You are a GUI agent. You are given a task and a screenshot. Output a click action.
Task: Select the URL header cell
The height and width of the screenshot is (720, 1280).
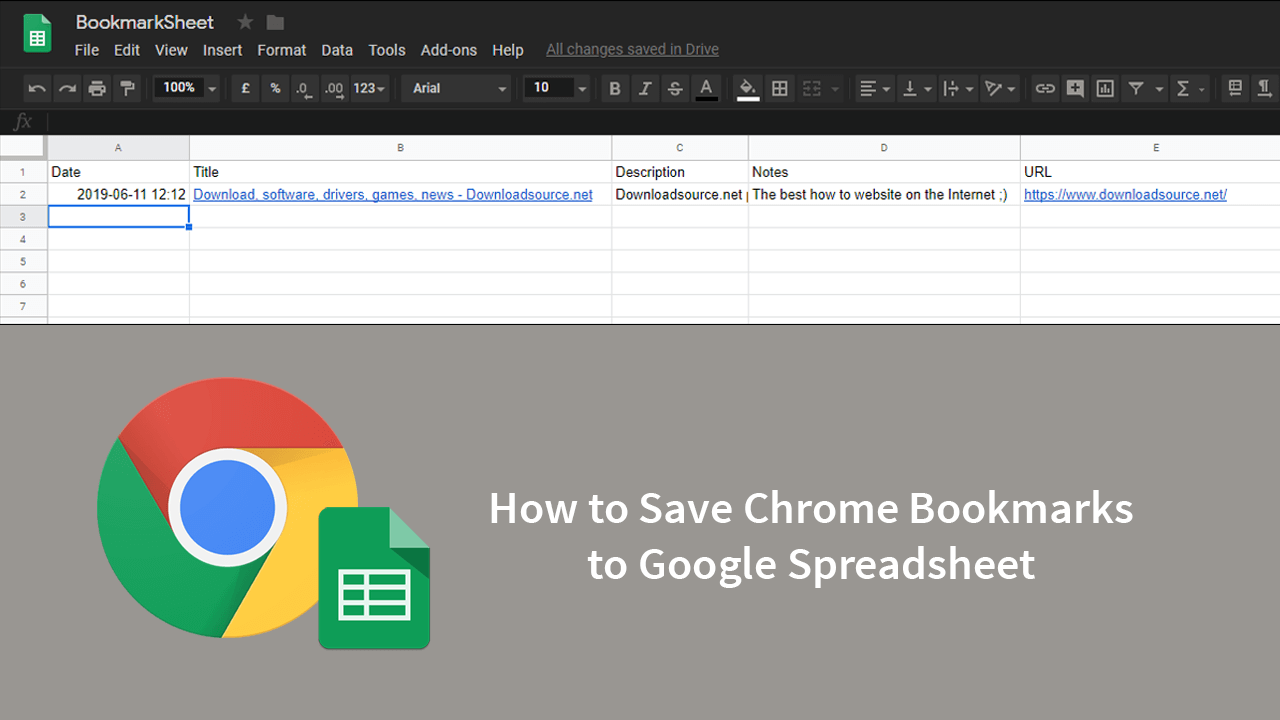point(1150,172)
